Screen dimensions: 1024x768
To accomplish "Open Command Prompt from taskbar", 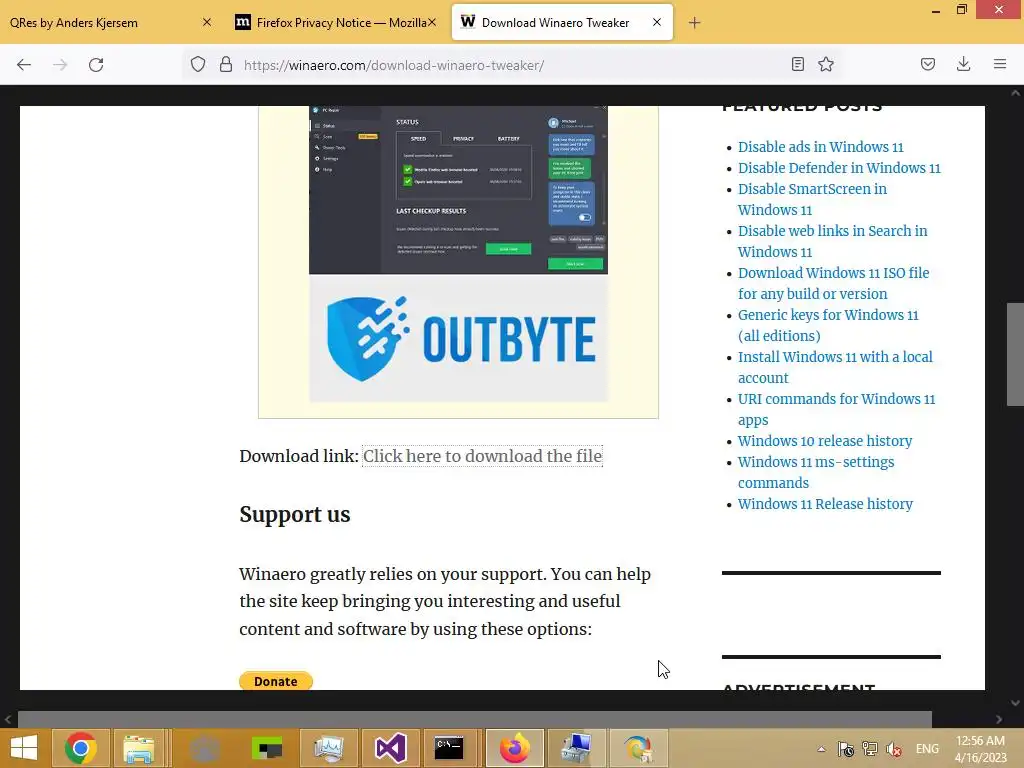I will click(x=449, y=748).
